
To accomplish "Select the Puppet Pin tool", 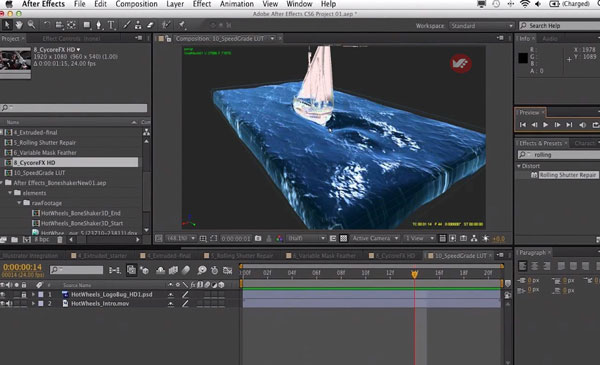I will [x=182, y=25].
